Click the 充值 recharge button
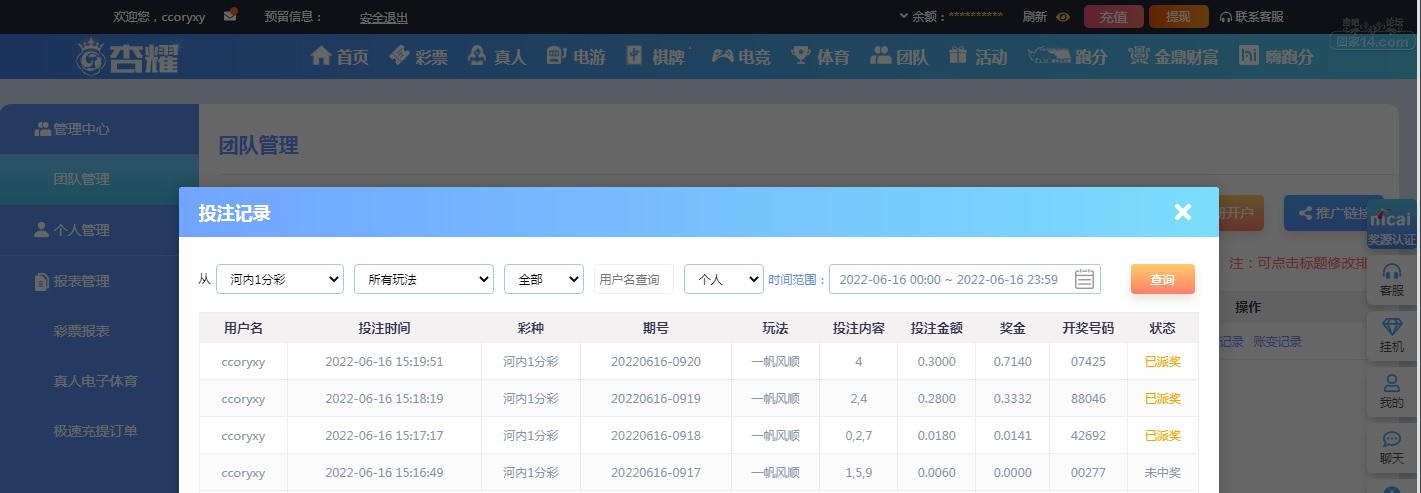This screenshot has height=493, width=1421. click(x=1113, y=17)
